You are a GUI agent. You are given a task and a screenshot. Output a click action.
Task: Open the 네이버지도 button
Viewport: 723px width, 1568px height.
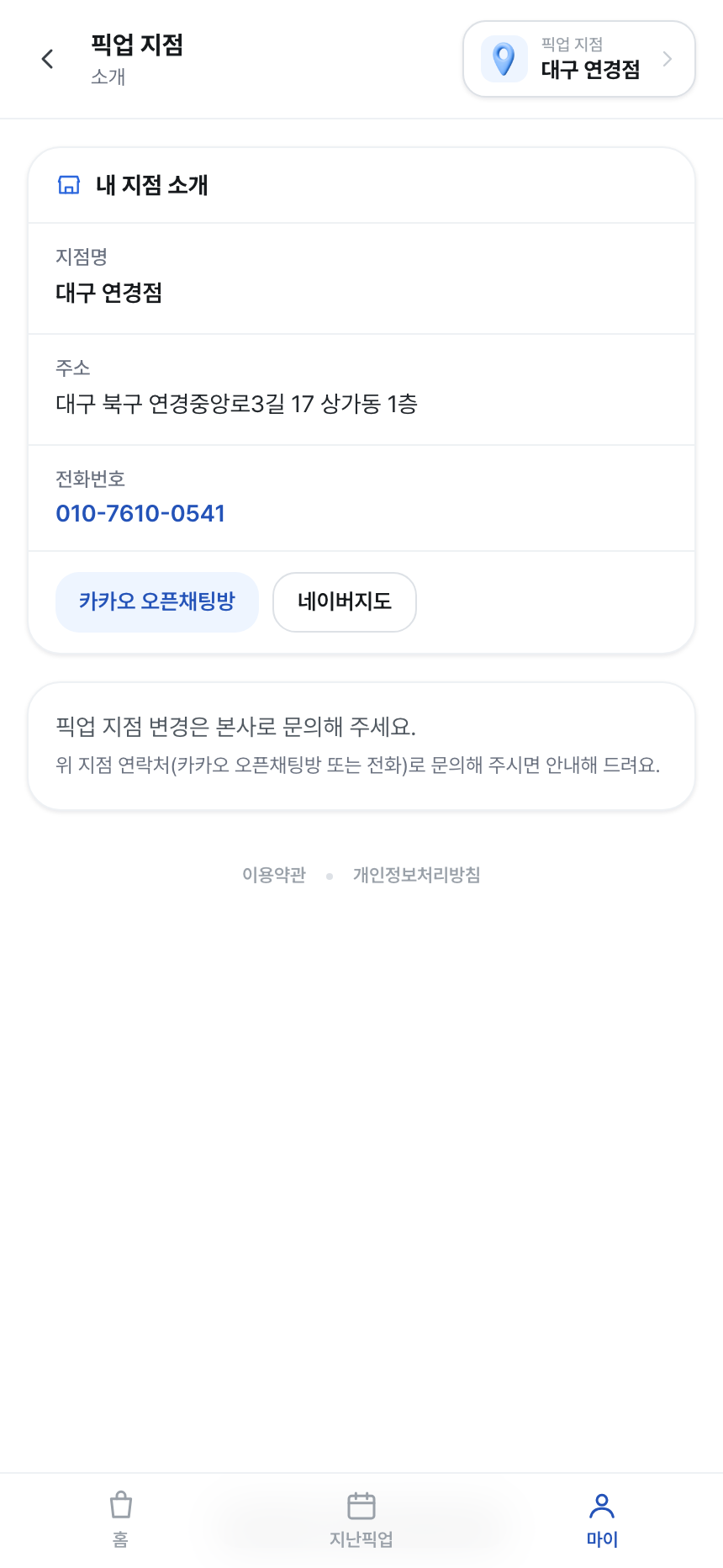point(345,601)
